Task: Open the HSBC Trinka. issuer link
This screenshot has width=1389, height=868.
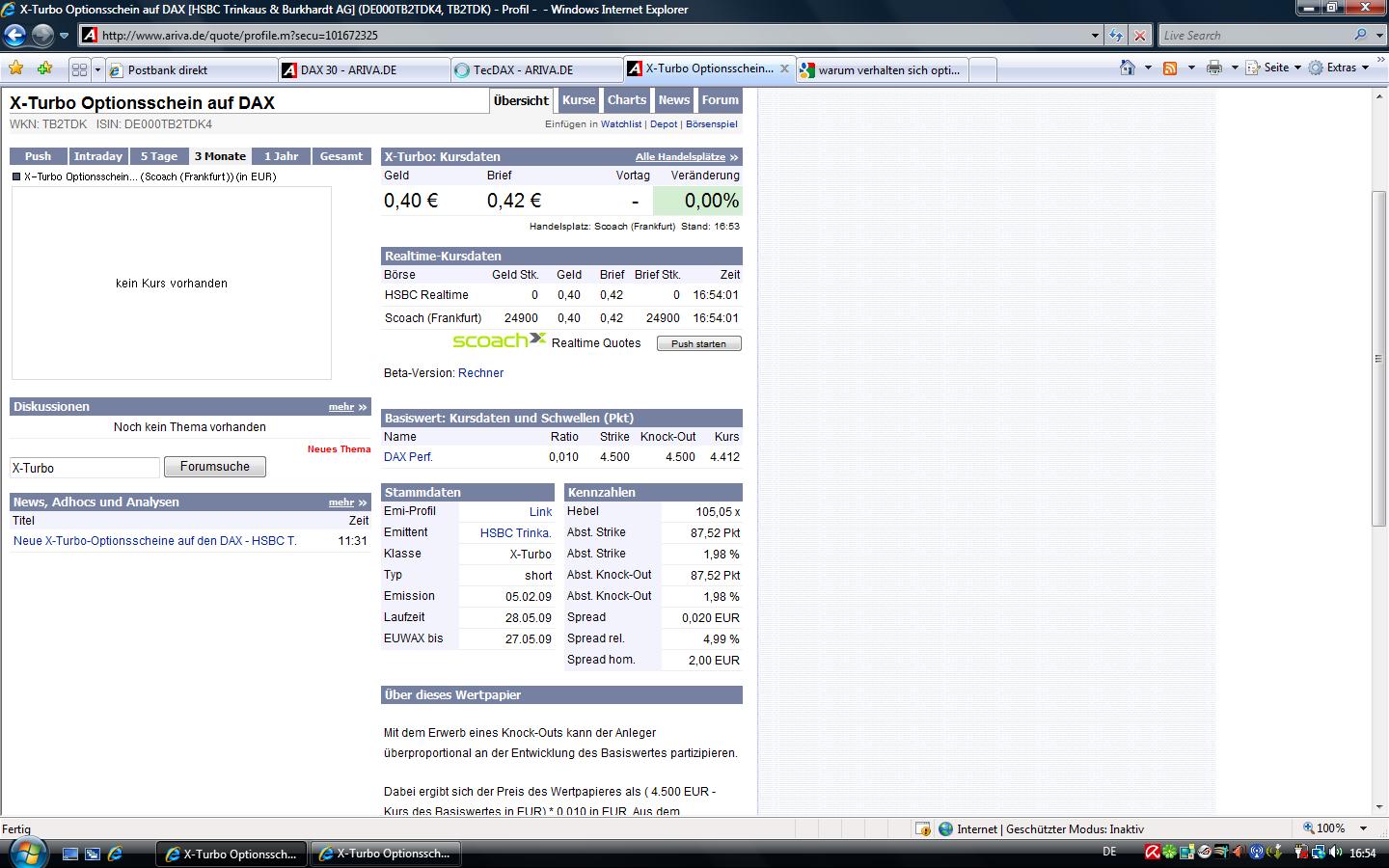Action: click(516, 533)
